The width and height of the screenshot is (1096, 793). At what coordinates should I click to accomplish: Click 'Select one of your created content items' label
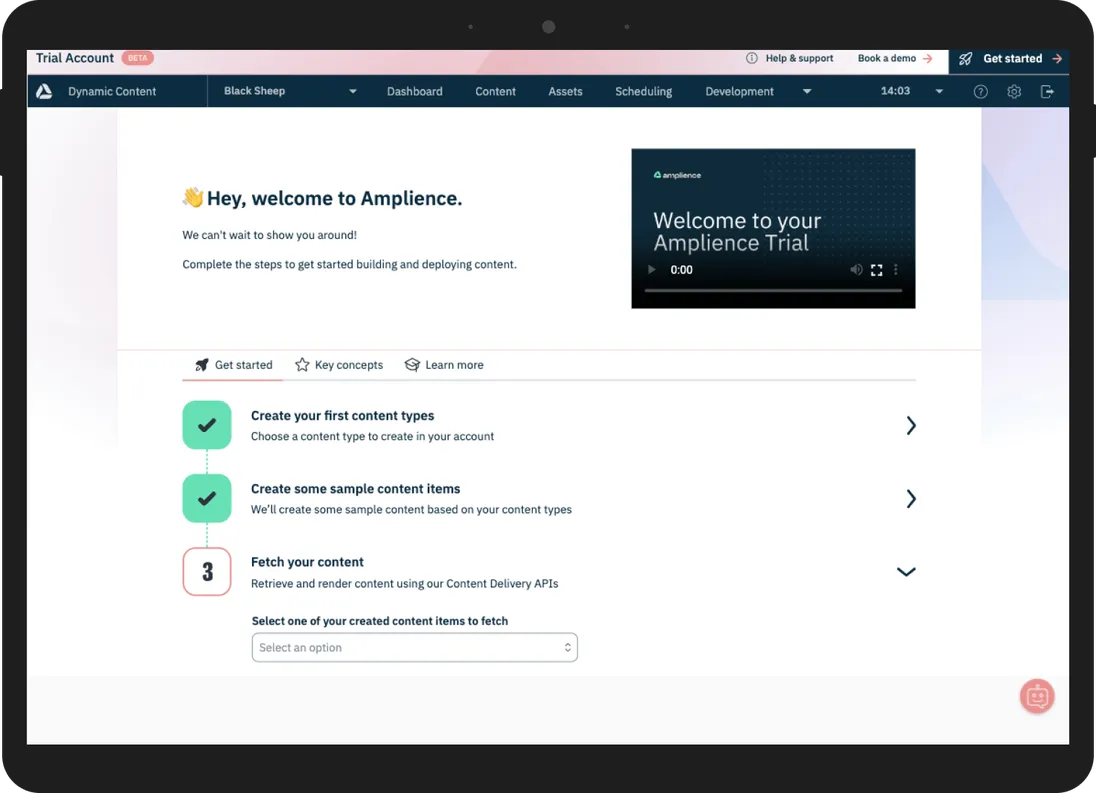[380, 621]
